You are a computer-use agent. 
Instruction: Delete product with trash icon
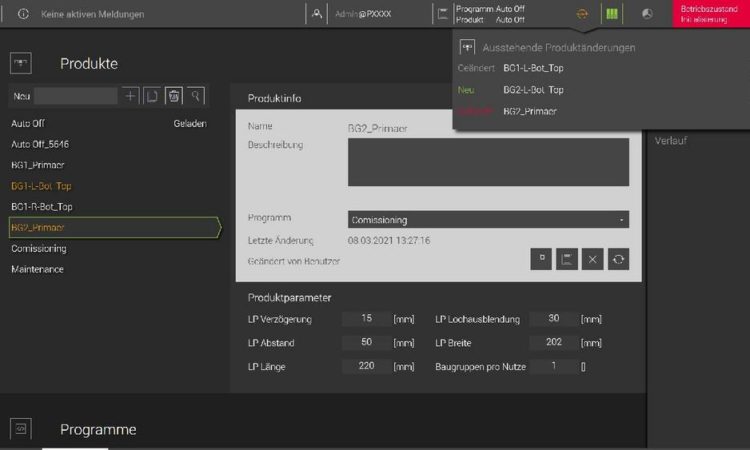coord(174,96)
